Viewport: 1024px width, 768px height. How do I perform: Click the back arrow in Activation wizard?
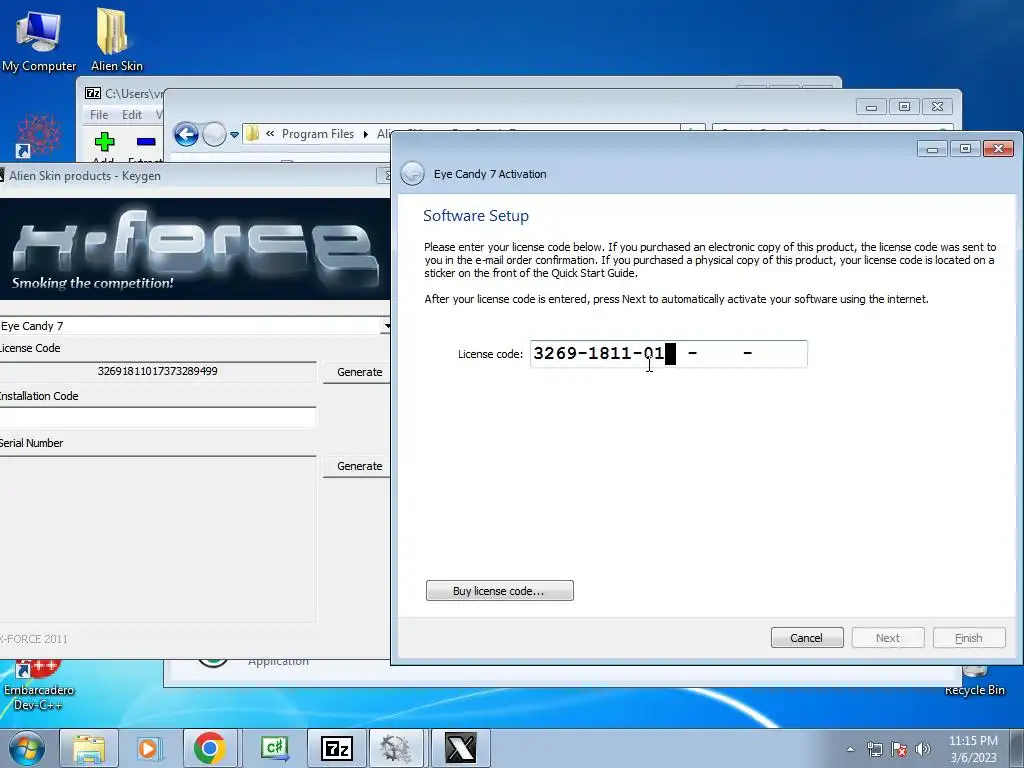click(412, 174)
